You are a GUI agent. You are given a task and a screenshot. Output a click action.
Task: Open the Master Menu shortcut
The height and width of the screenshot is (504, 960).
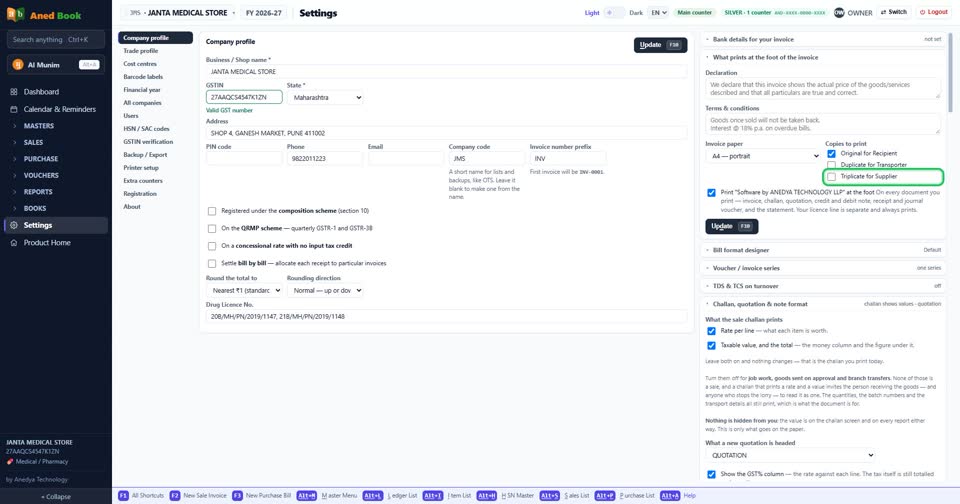[x=327, y=495]
